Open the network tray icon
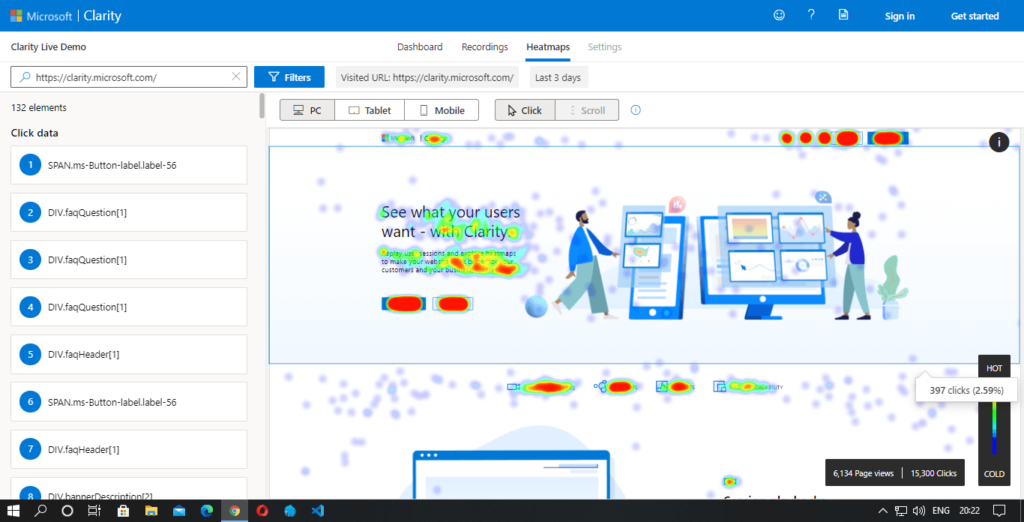Viewport: 1024px width, 522px height. coord(901,510)
